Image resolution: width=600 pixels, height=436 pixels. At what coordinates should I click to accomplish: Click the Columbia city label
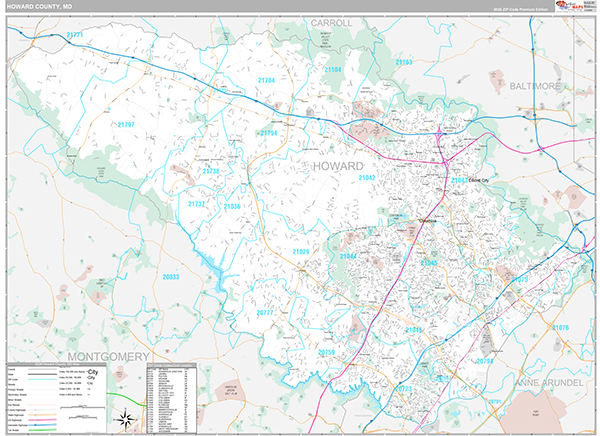(x=401, y=224)
